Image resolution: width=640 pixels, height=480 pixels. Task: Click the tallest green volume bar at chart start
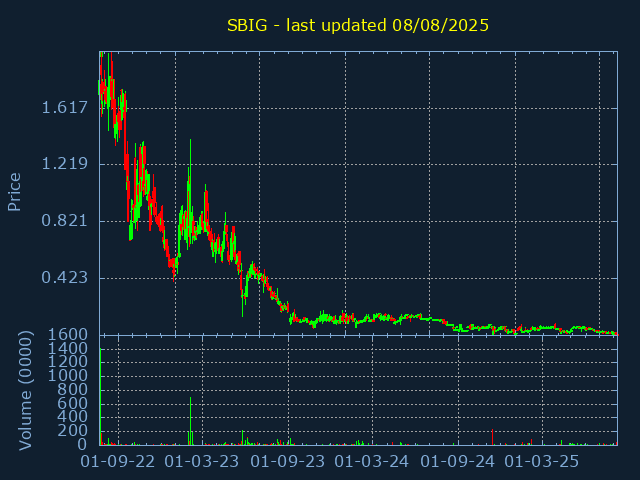[x=100, y=396]
